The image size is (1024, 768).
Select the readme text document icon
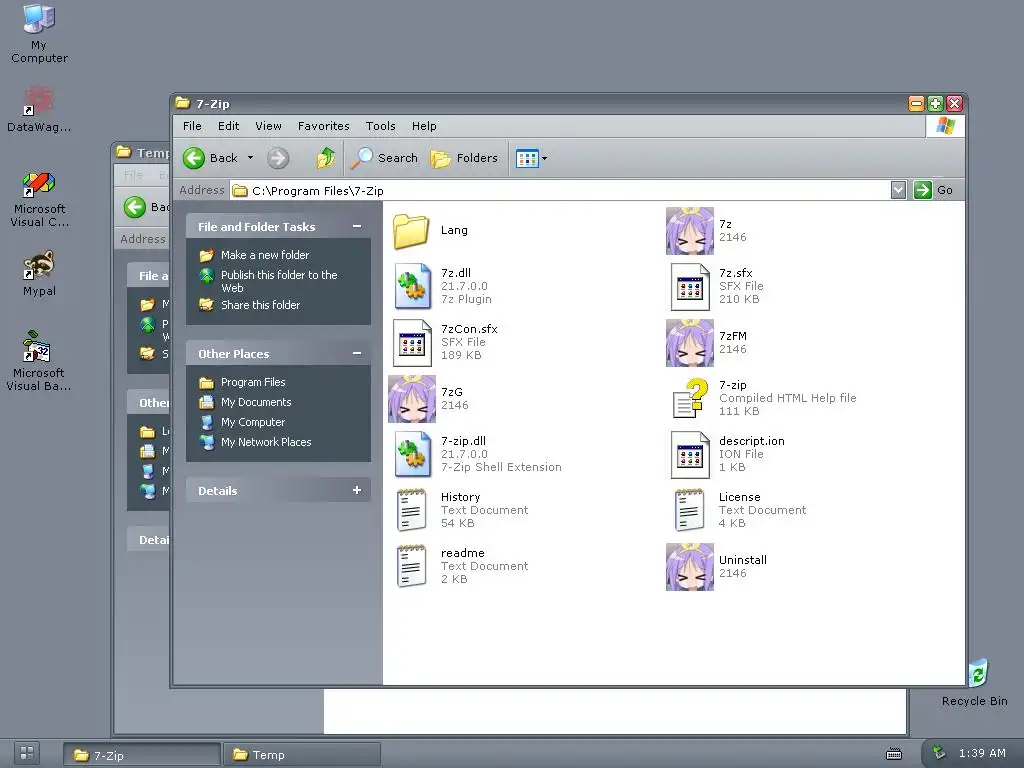point(412,566)
